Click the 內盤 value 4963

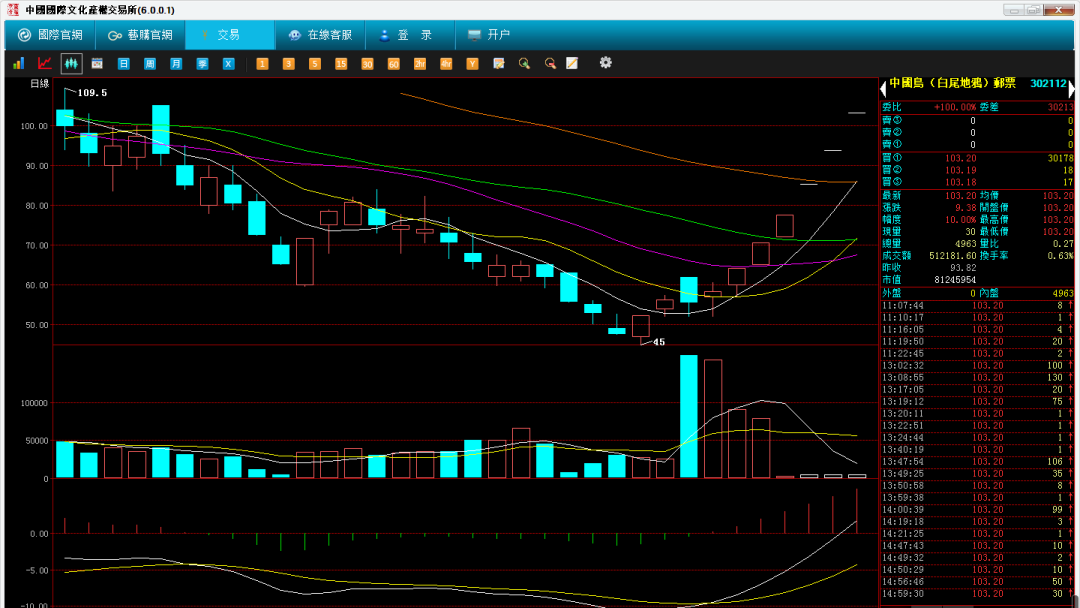1063,293
